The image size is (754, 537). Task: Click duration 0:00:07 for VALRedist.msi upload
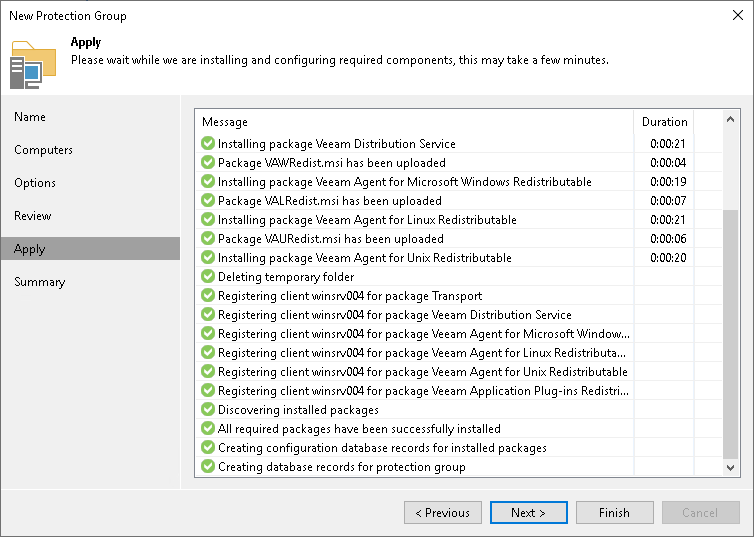point(668,201)
